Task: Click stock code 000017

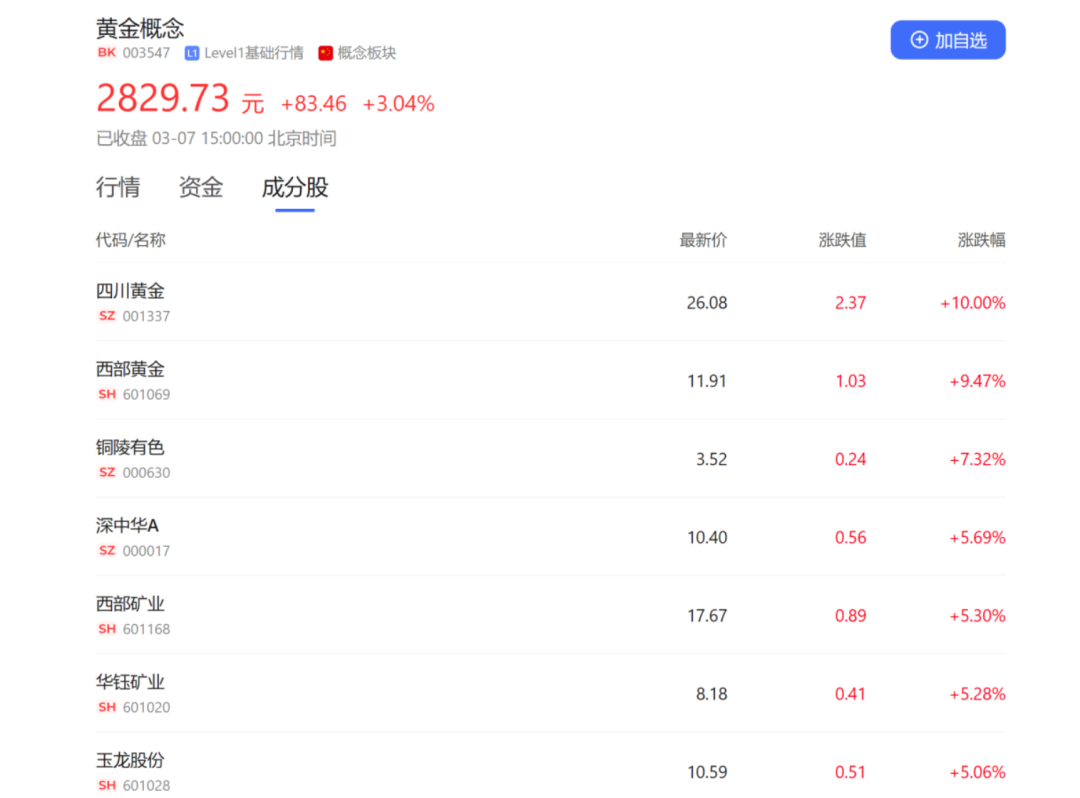Action: click(x=146, y=551)
